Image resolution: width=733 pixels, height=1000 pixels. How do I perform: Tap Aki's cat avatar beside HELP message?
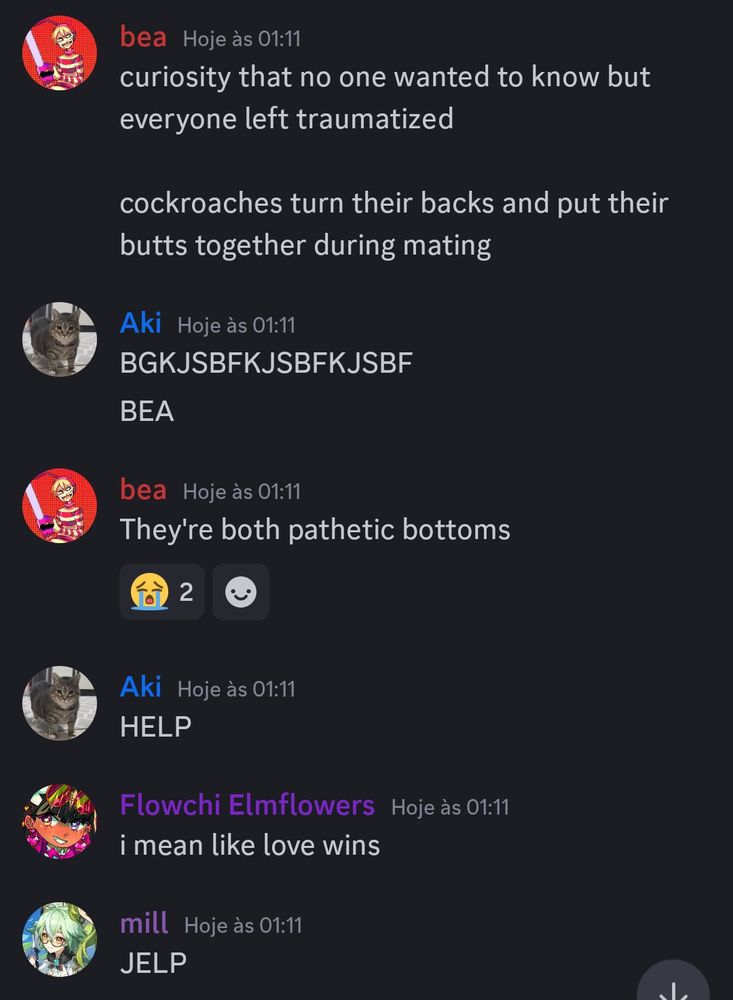[x=59, y=703]
